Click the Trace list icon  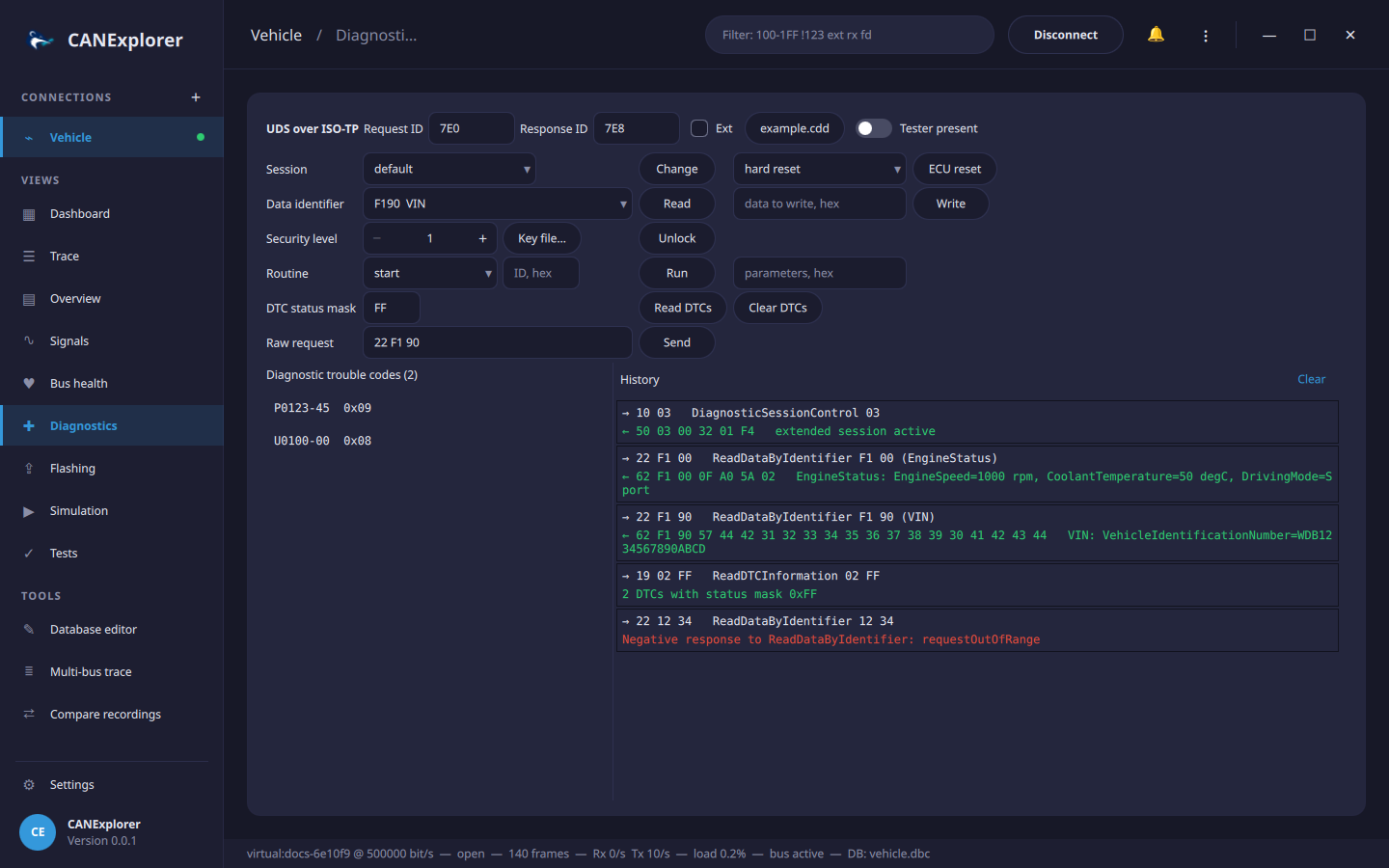29,257
